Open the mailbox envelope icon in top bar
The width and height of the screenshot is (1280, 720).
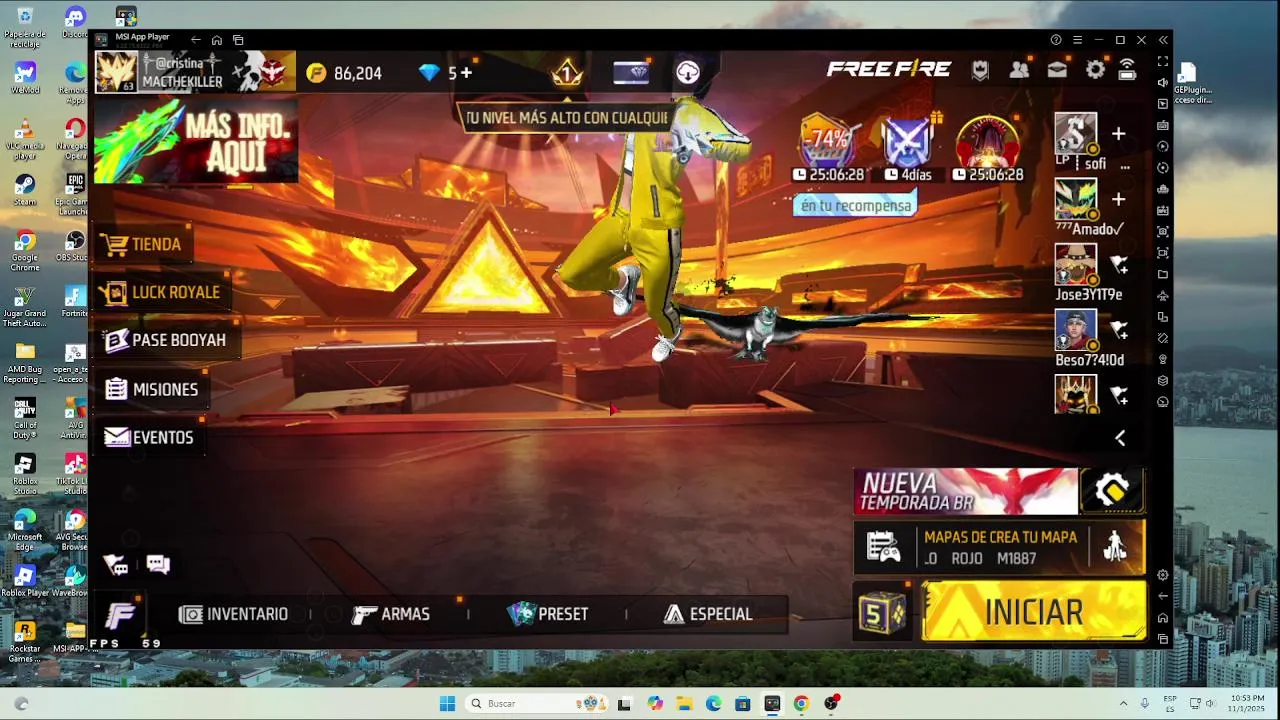[x=1057, y=70]
